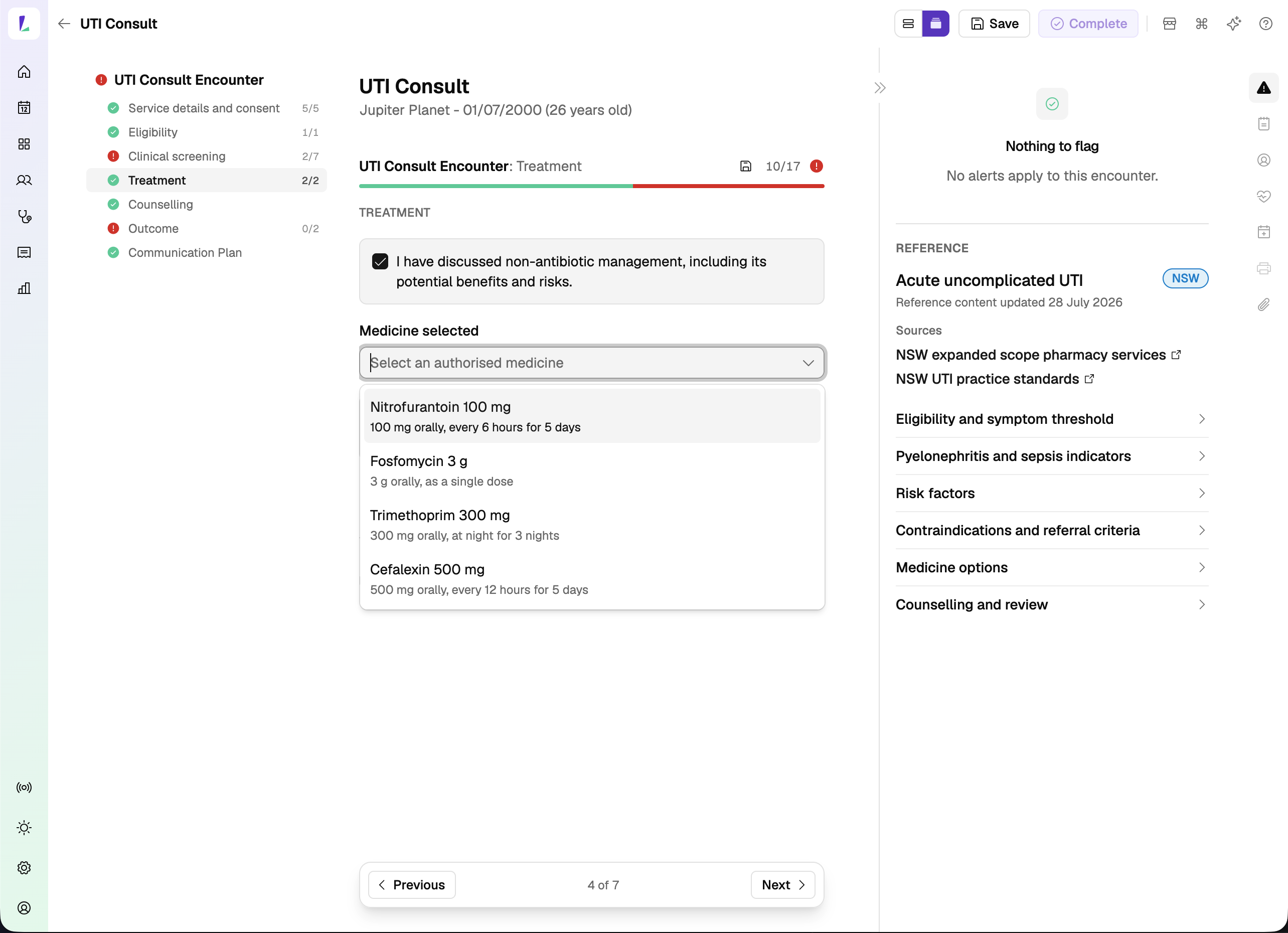Click the Save button
Viewport: 1288px width, 933px height.
(994, 24)
